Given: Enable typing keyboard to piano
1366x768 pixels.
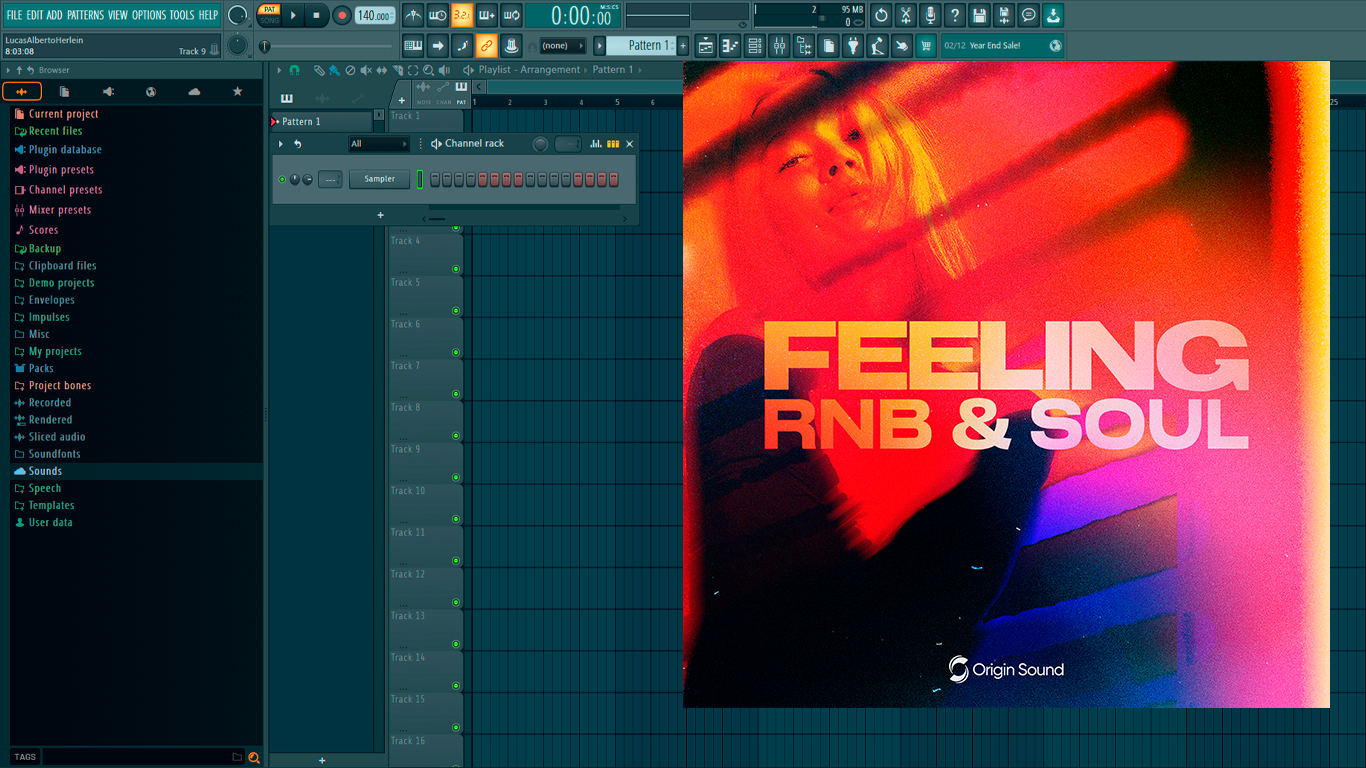Looking at the screenshot, I should [x=413, y=45].
